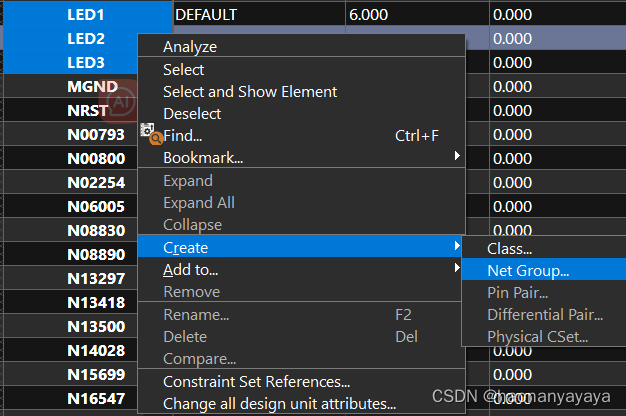Expand the Add to submenu arrow
Viewport: 626px width, 416px height.
[x=457, y=267]
